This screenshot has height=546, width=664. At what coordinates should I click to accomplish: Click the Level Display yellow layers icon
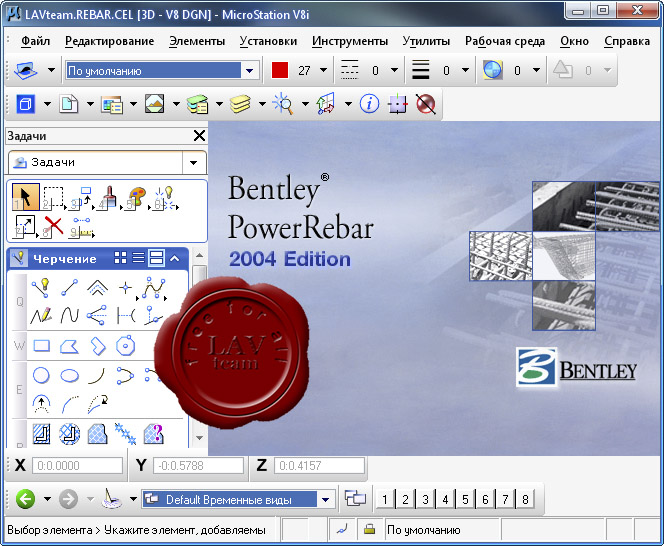pyautogui.click(x=240, y=104)
